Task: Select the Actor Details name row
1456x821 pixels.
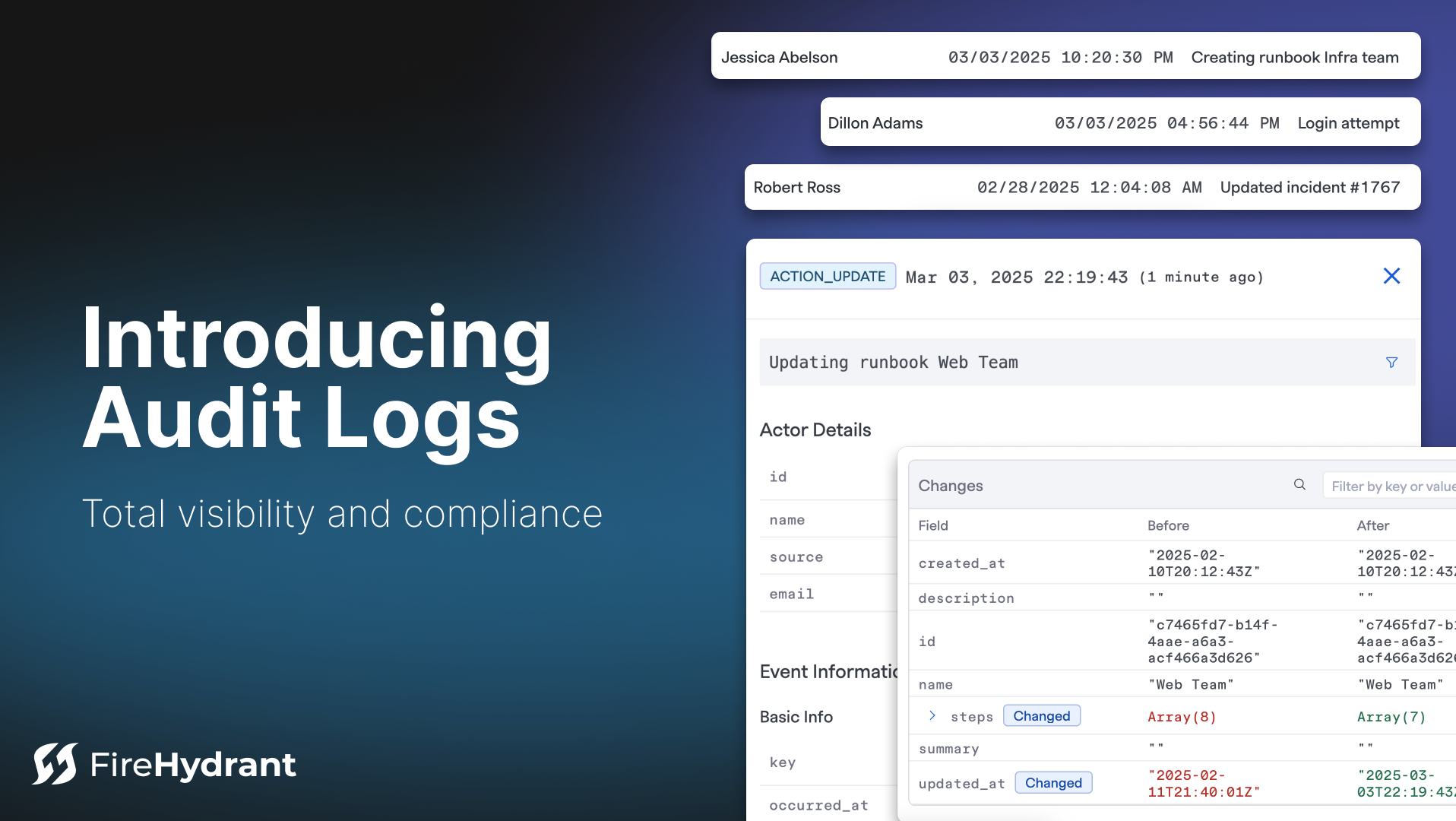Action: pyautogui.click(x=828, y=520)
